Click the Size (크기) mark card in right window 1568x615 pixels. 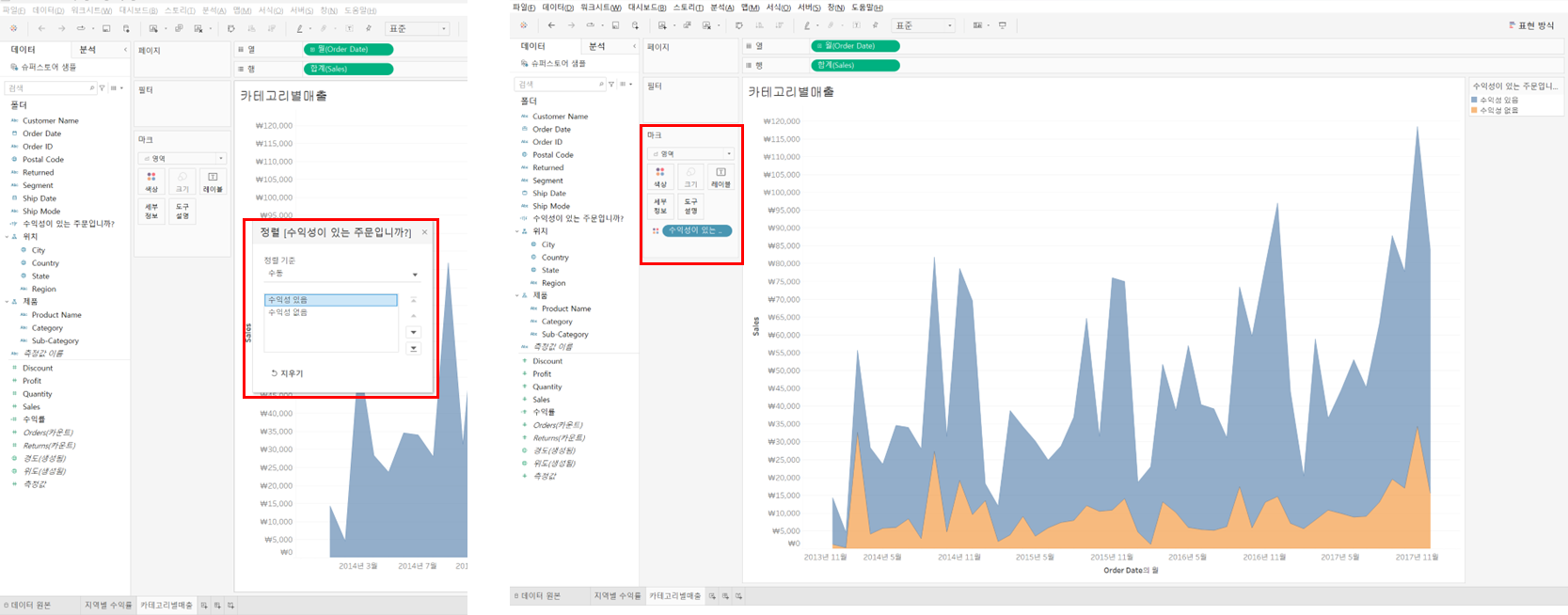[x=690, y=177]
